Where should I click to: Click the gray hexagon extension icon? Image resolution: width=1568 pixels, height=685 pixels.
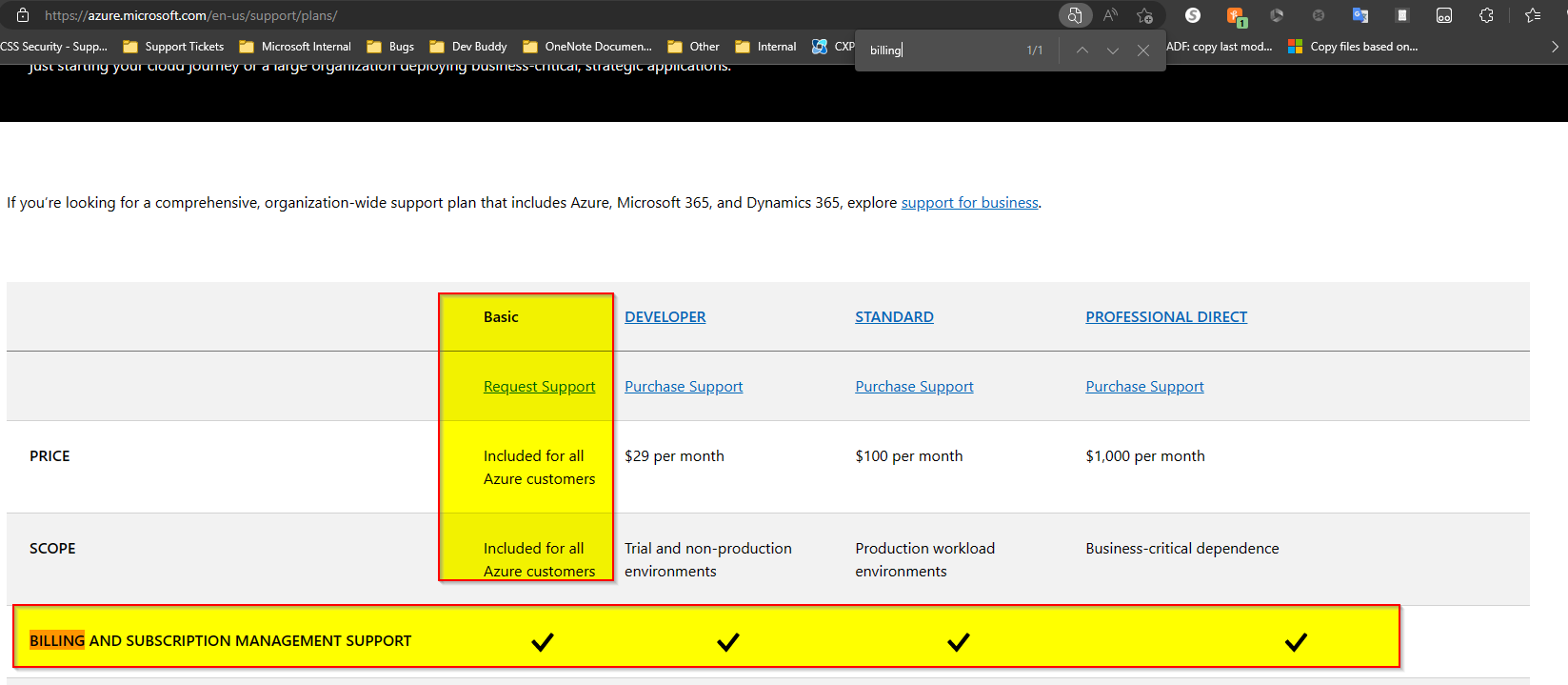(x=1277, y=15)
